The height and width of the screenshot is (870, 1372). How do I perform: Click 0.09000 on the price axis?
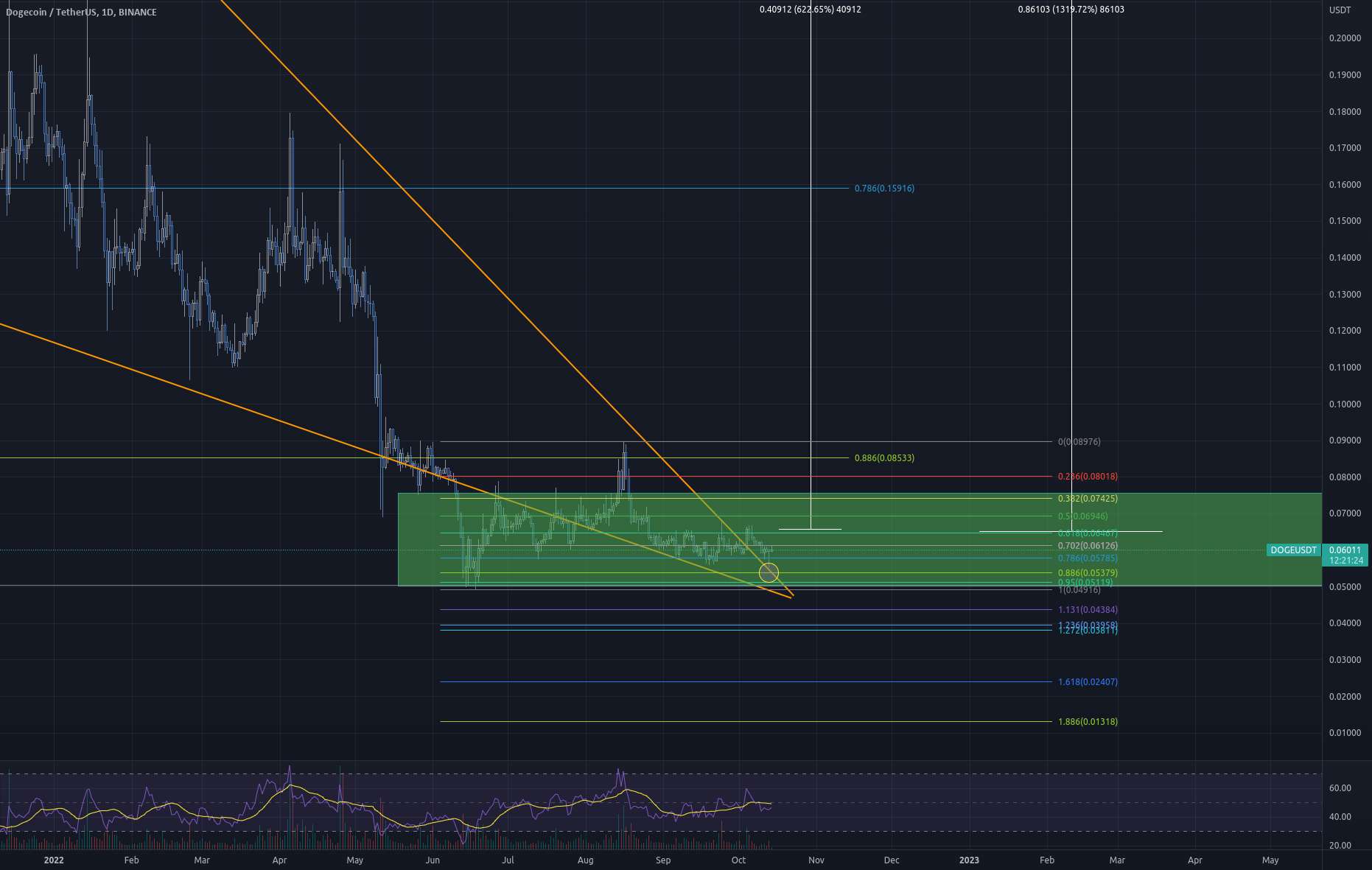point(1345,441)
